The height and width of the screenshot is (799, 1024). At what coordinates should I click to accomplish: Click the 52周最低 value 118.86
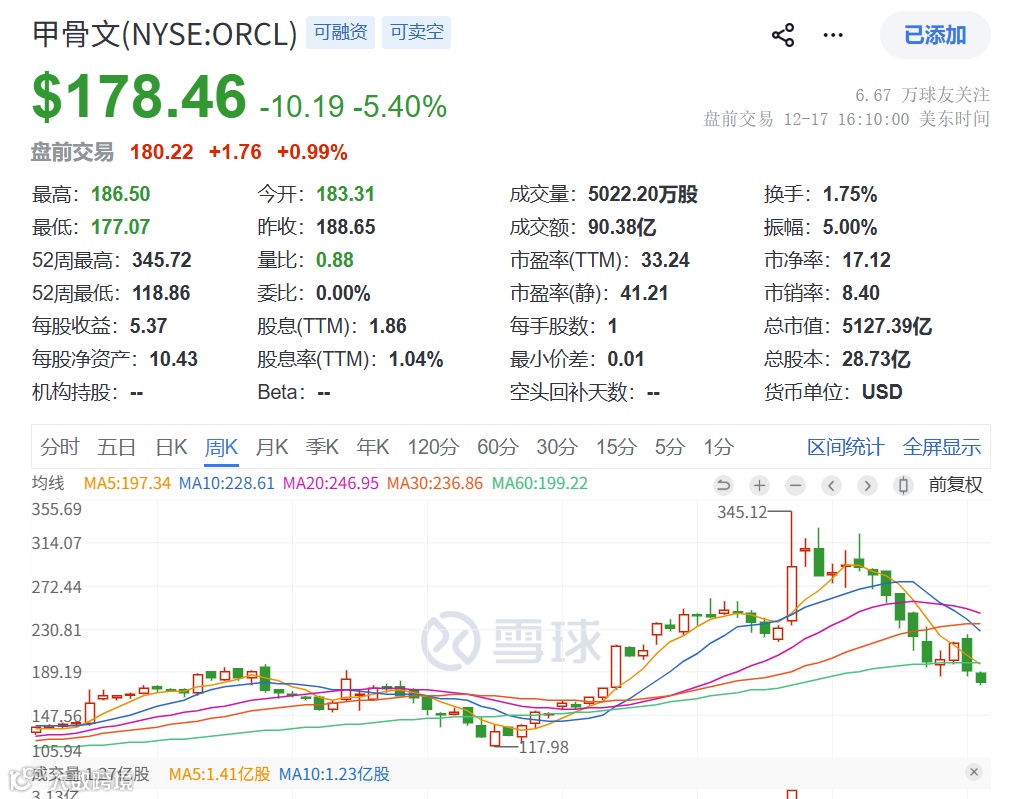pyautogui.click(x=161, y=293)
